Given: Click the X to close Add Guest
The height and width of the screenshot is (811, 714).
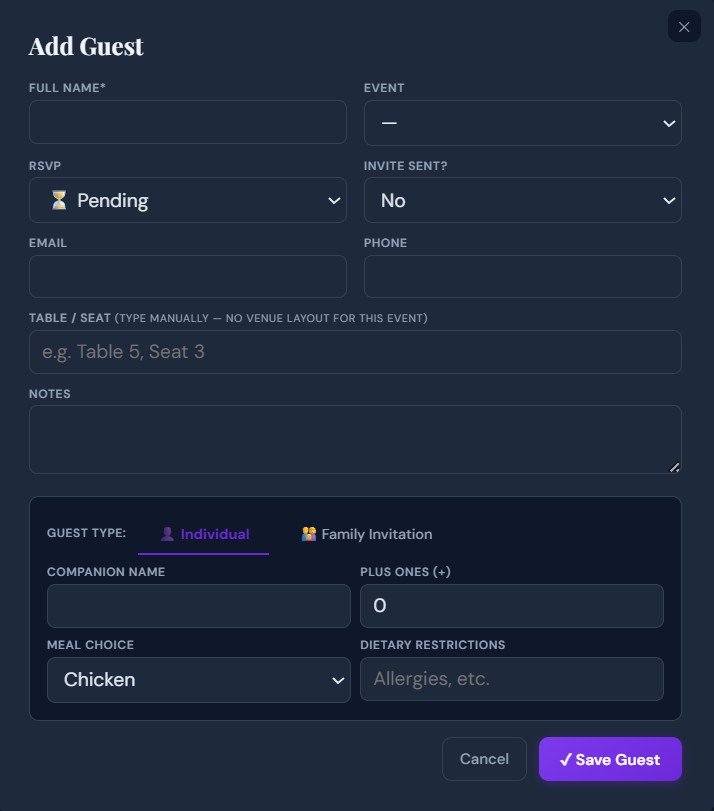Looking at the screenshot, I should (684, 26).
